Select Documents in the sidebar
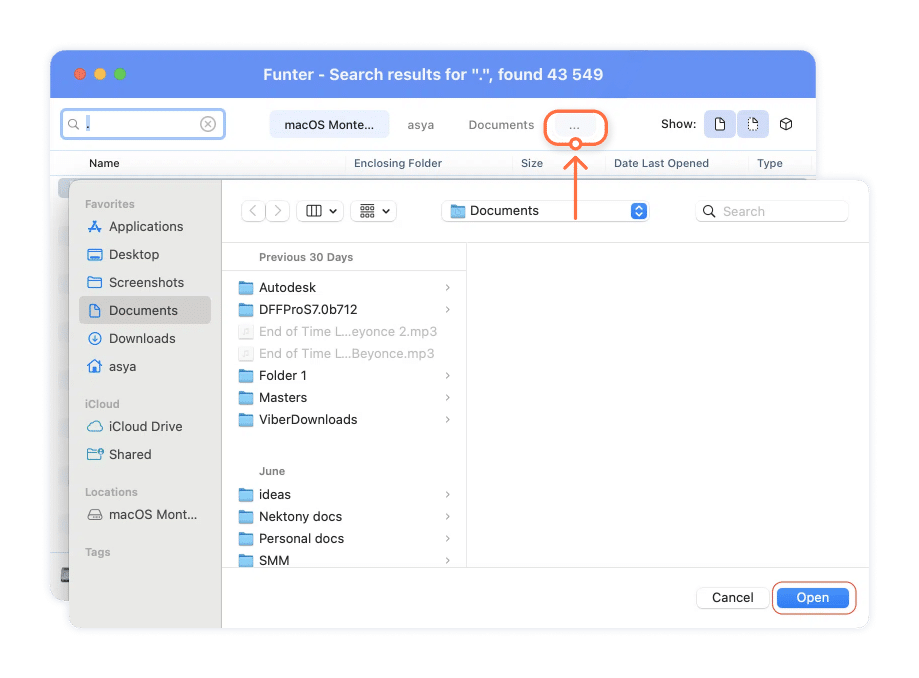The image size is (919, 678). pyautogui.click(x=145, y=311)
